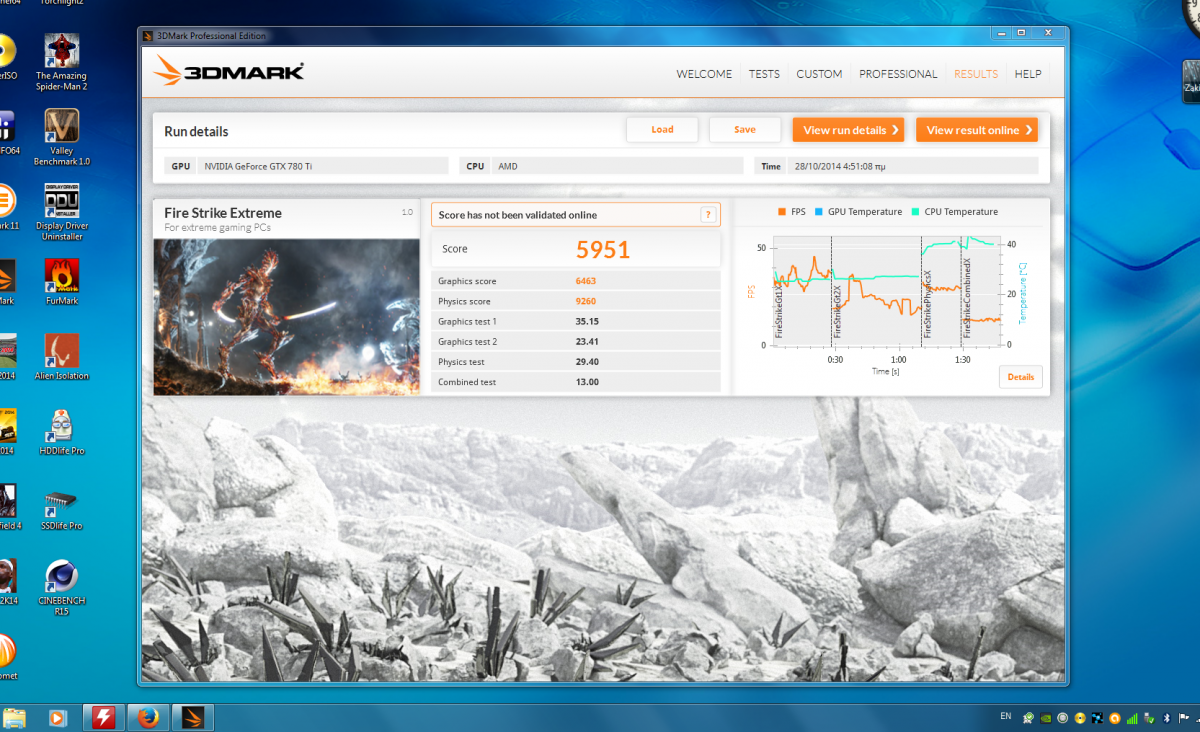Screen dimensions: 1200x732
Task: Click the Graphics score value 6463
Action: 586,281
